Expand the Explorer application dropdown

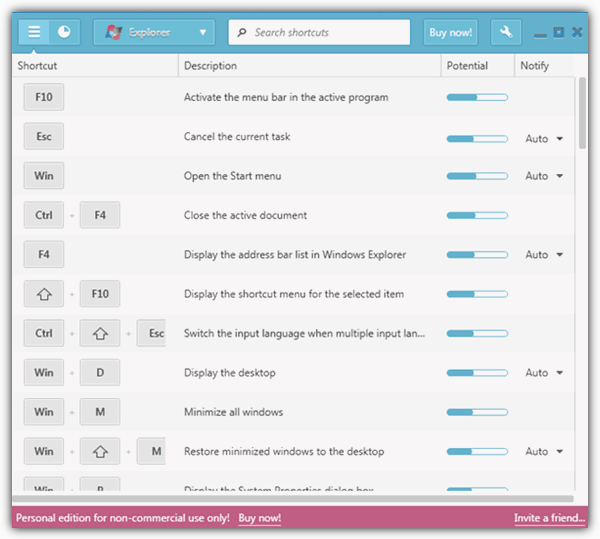tap(204, 32)
